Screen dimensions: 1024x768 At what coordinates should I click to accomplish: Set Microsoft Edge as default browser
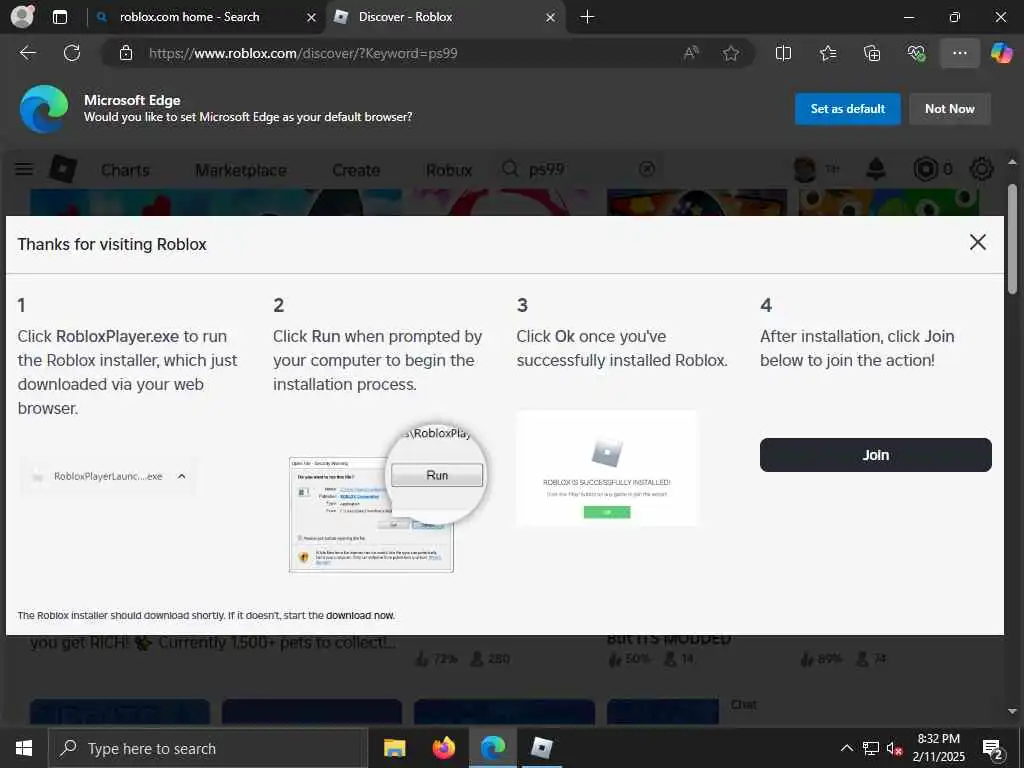point(847,108)
